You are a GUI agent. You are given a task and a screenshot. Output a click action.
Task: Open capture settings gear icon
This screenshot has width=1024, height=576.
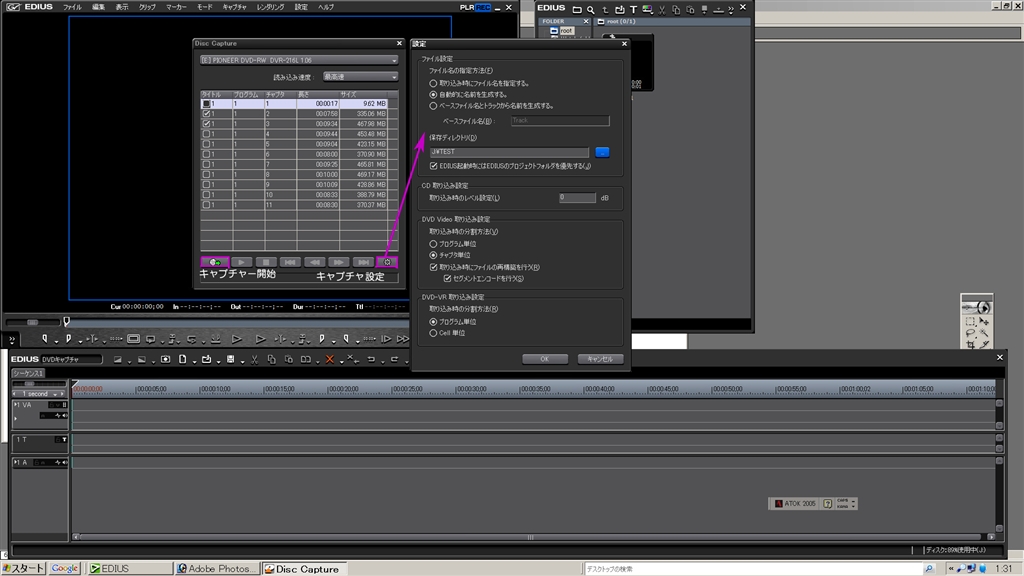(x=387, y=262)
